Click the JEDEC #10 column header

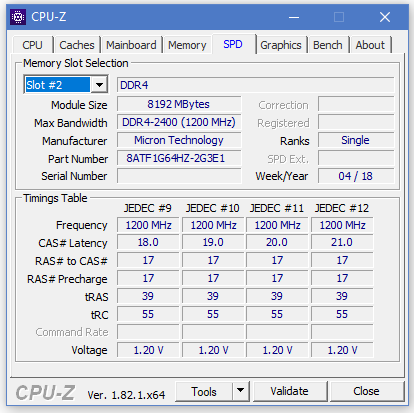tap(213, 208)
